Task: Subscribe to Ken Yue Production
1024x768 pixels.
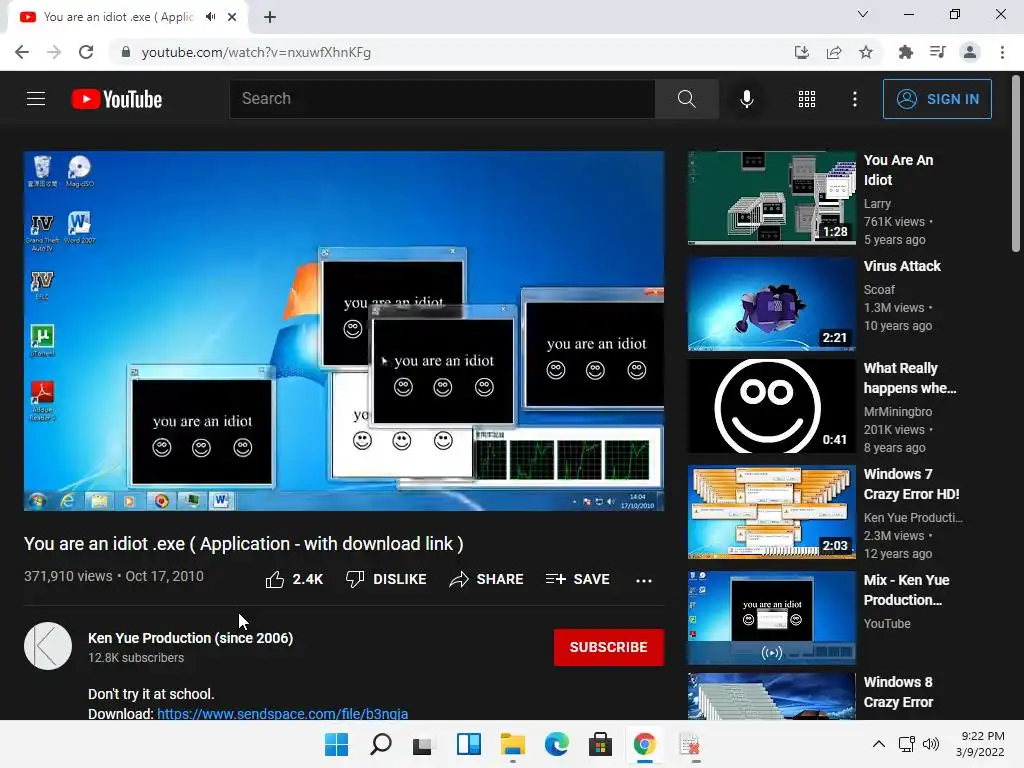Action: (609, 647)
